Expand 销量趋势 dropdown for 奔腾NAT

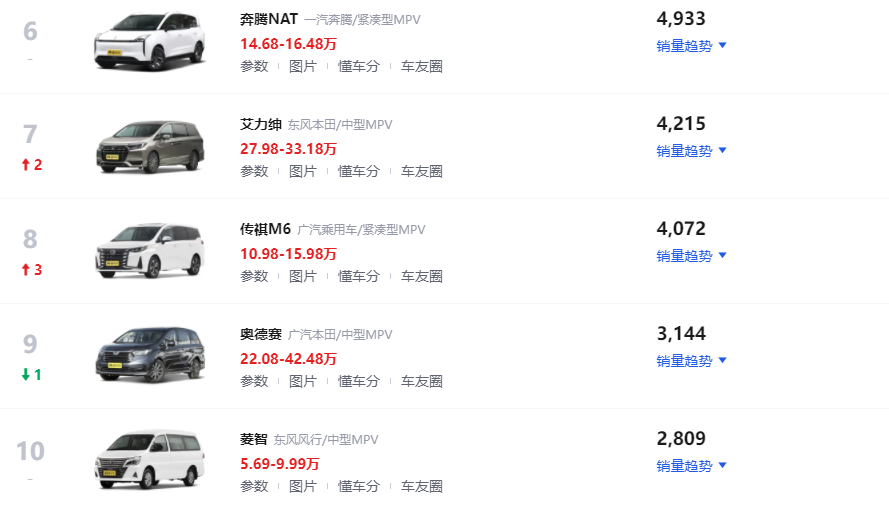[x=691, y=46]
